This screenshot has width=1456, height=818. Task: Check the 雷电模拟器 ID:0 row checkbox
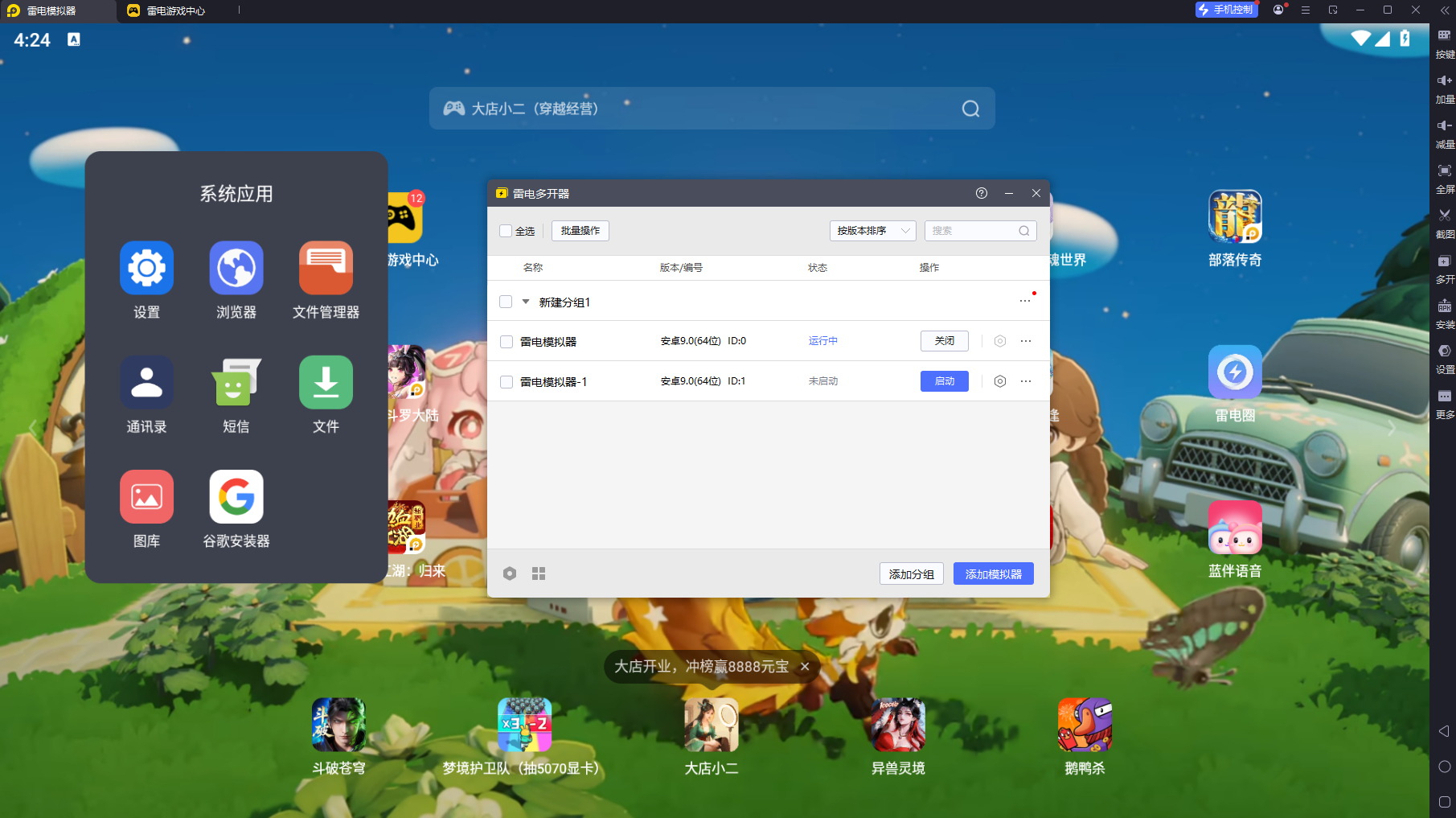click(507, 342)
